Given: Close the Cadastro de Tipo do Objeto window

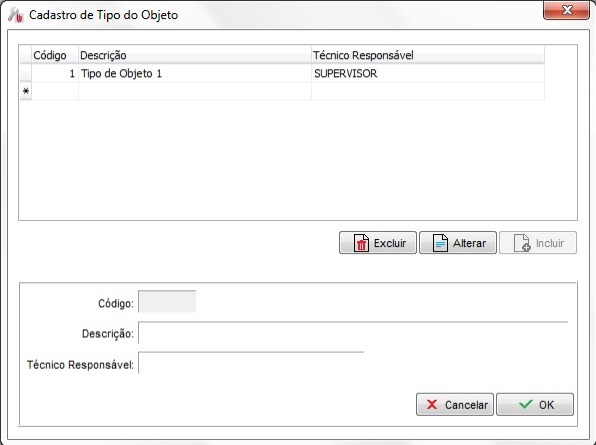Looking at the screenshot, I should coord(566,10).
